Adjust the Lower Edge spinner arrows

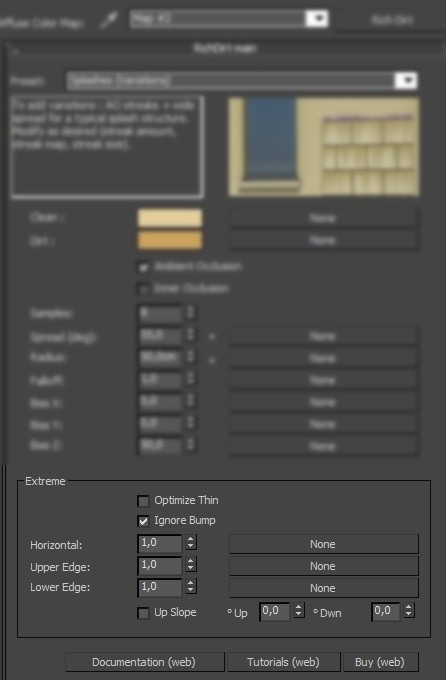coord(191,586)
